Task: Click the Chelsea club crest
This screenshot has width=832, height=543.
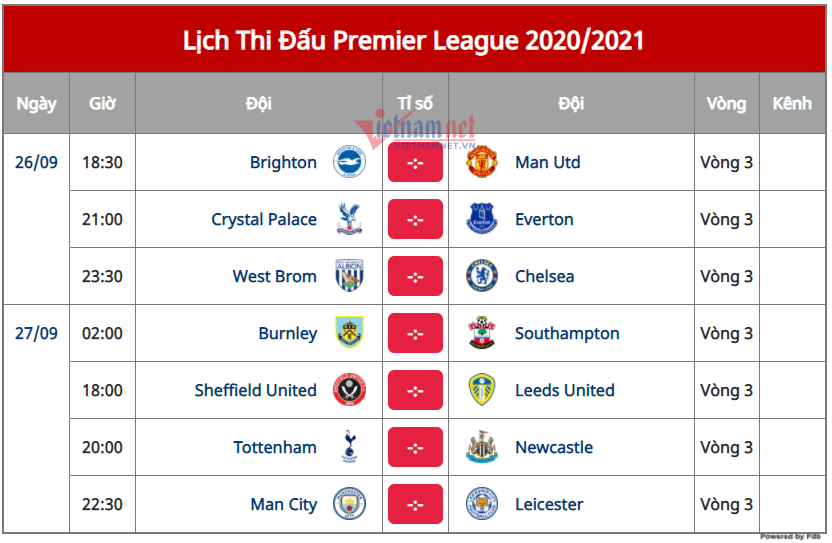Action: [x=482, y=277]
